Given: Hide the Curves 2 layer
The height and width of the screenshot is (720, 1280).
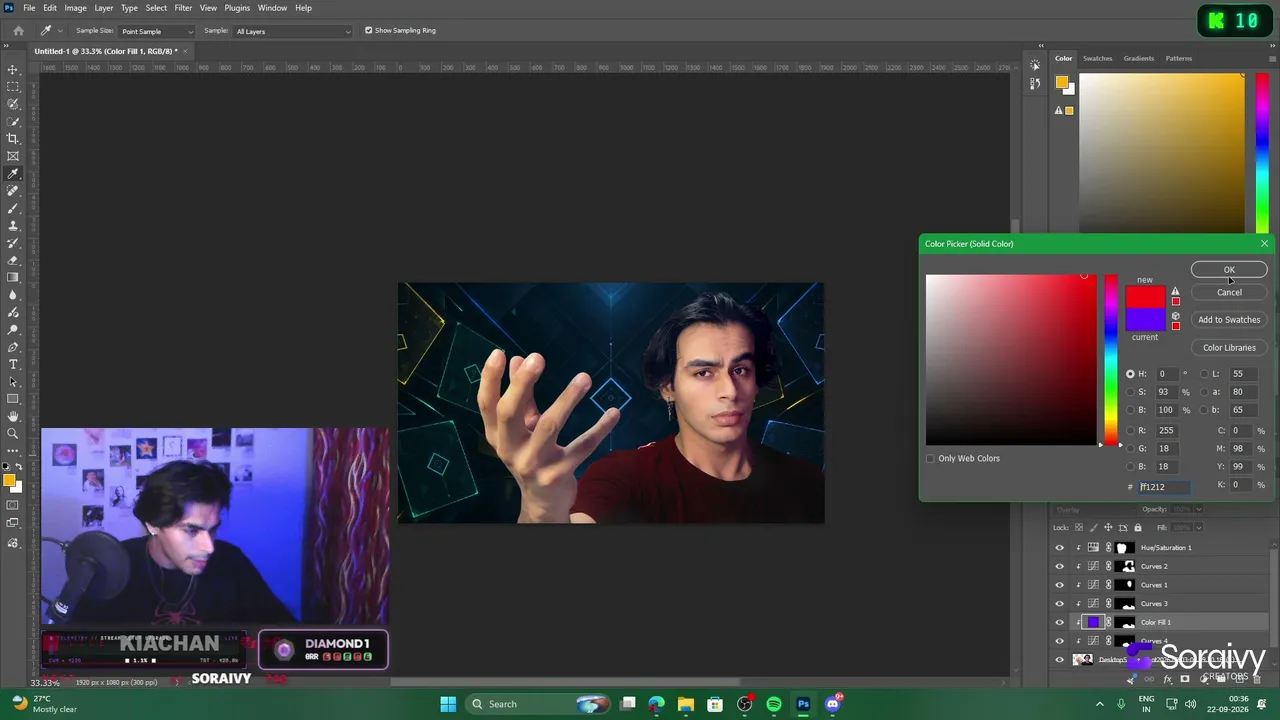Looking at the screenshot, I should (x=1059, y=566).
